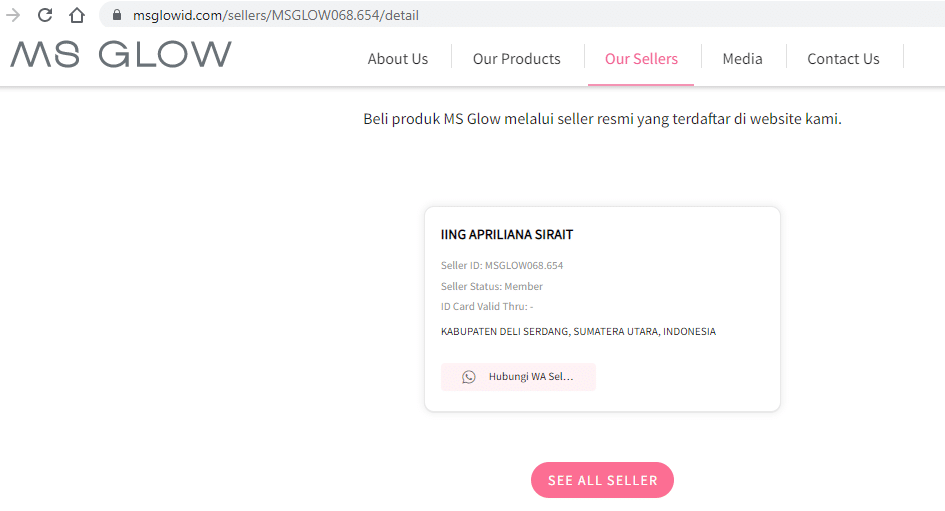Image resolution: width=945 pixels, height=511 pixels.
Task: Select the Our Sellers tab
Action: (x=641, y=59)
